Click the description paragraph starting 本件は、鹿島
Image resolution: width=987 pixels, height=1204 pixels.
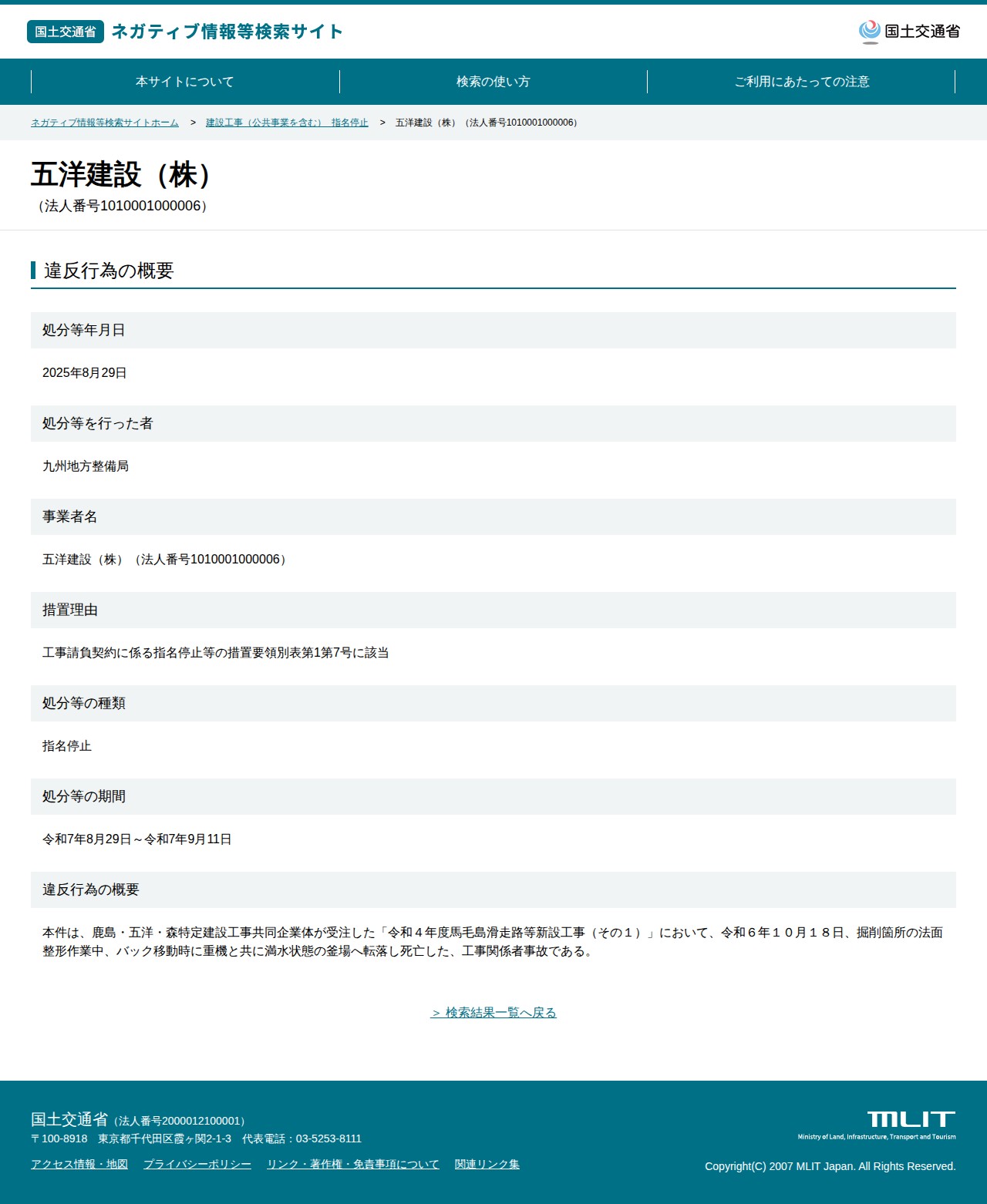[x=493, y=942]
